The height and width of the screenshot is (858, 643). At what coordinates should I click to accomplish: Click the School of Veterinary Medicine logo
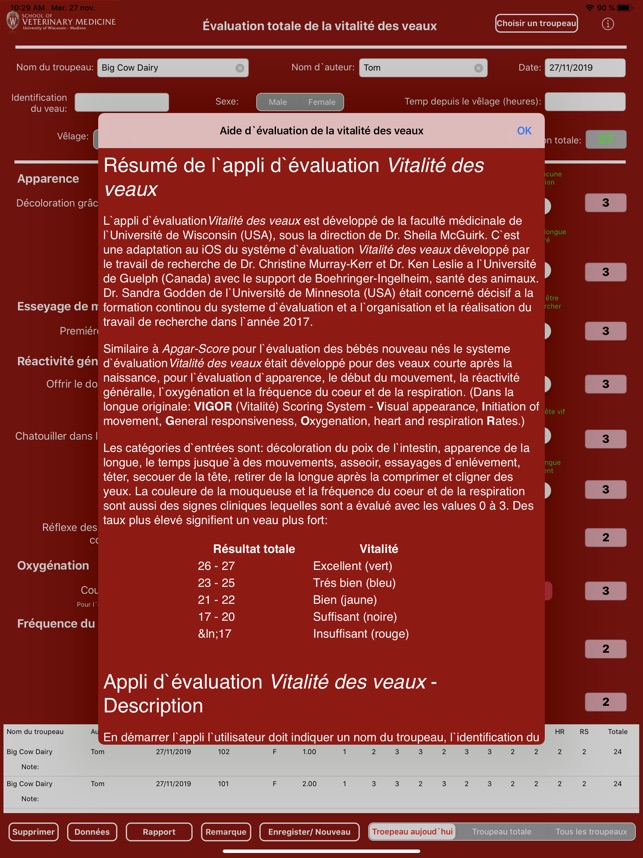[61, 22]
